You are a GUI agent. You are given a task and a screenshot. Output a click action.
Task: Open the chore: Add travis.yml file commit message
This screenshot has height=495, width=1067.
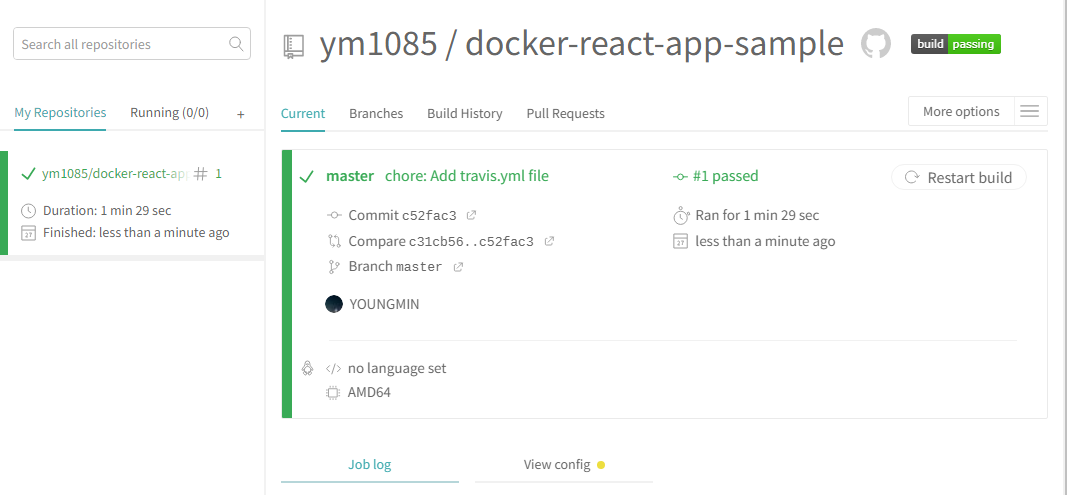point(467,176)
